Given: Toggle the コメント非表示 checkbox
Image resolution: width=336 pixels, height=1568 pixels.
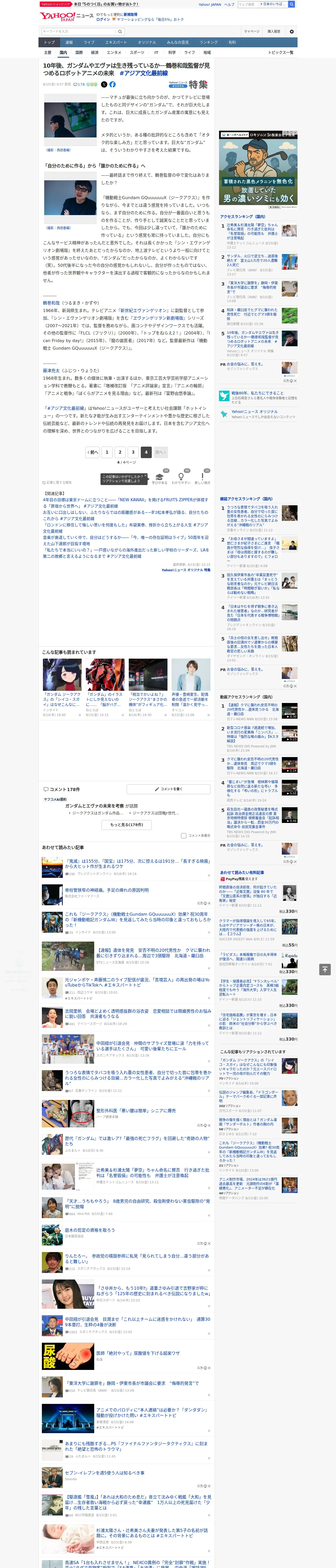Looking at the screenshot, I should pyautogui.click(x=183, y=835).
